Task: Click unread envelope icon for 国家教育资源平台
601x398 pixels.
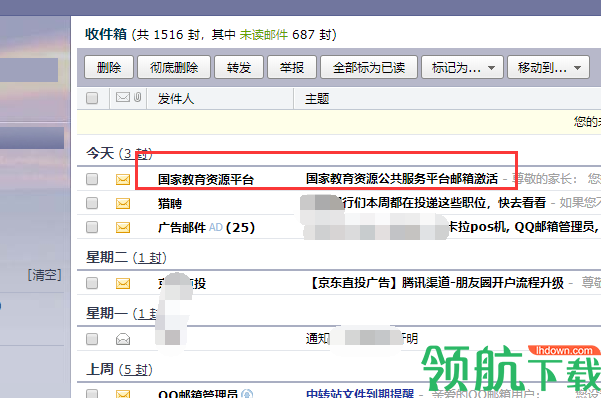Action: [x=123, y=179]
